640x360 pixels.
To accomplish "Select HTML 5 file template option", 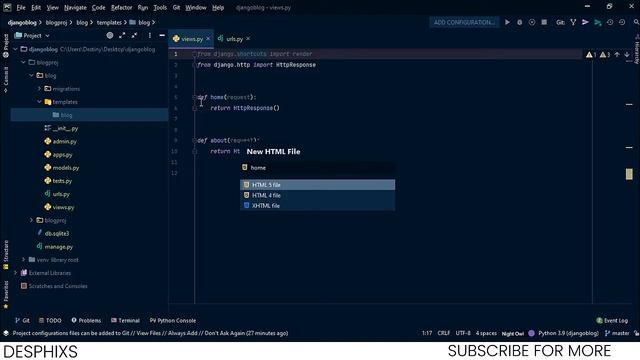I will click(318, 185).
